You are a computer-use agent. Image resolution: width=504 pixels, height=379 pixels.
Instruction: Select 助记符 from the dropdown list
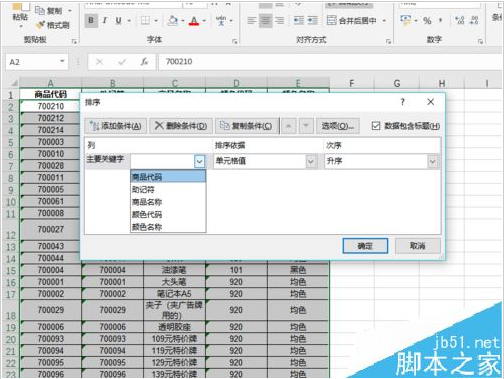[x=168, y=190]
